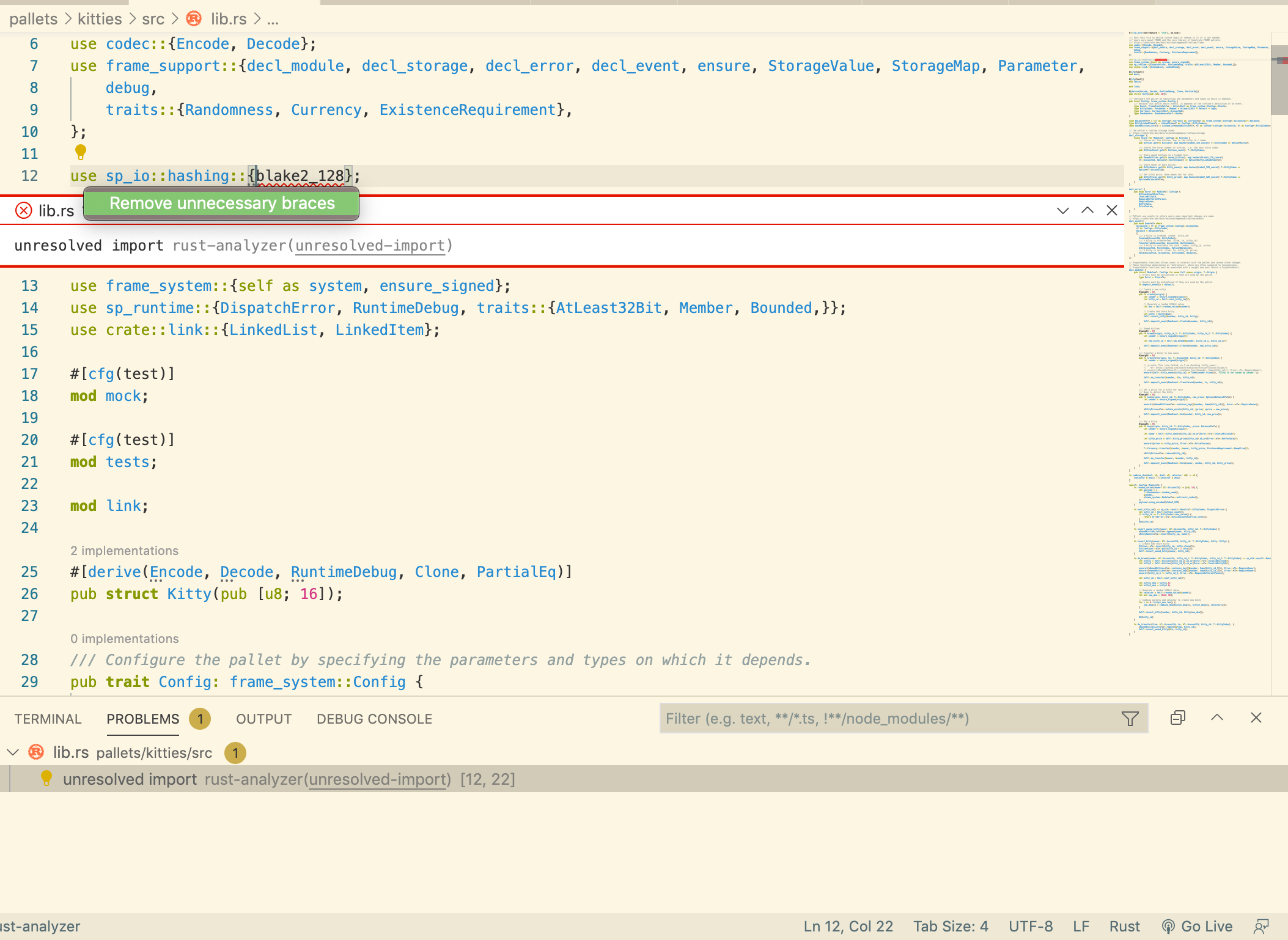The width and height of the screenshot is (1288, 940).
Task: Click the Problems panel filter input field
Action: tap(856, 718)
